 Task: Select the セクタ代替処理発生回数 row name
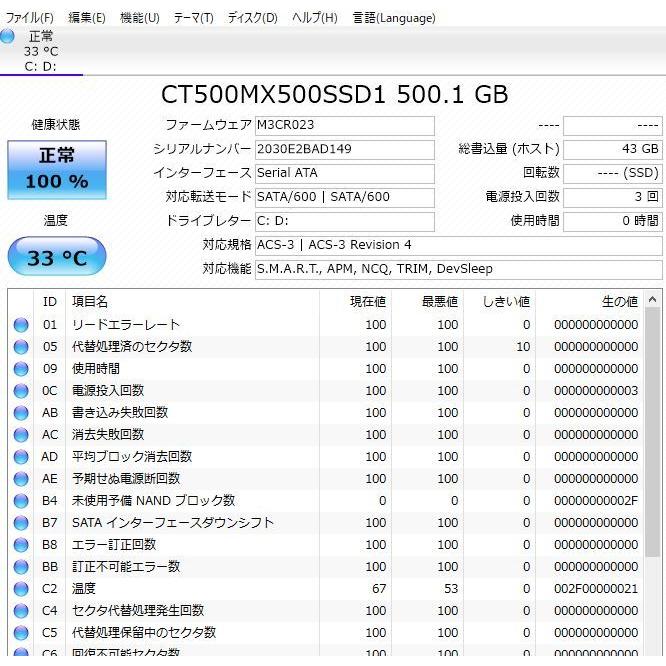tap(138, 611)
